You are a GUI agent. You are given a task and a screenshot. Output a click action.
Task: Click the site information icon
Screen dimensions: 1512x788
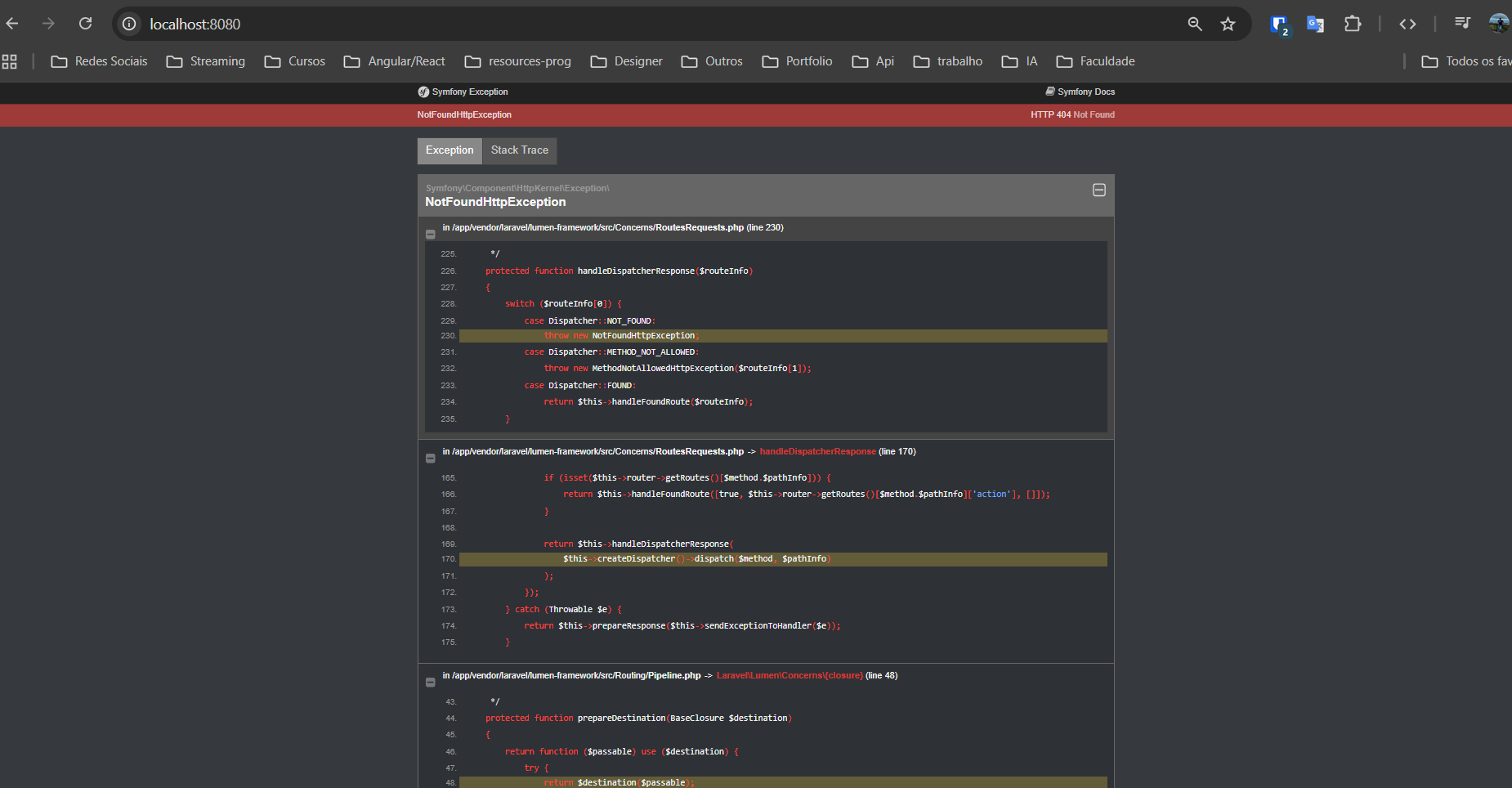[x=129, y=24]
